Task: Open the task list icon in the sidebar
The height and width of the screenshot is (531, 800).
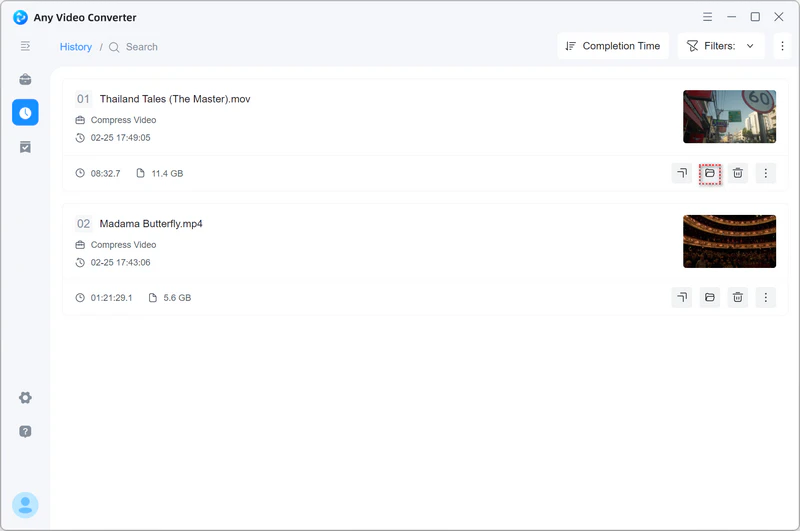Action: pyautogui.click(x=25, y=147)
